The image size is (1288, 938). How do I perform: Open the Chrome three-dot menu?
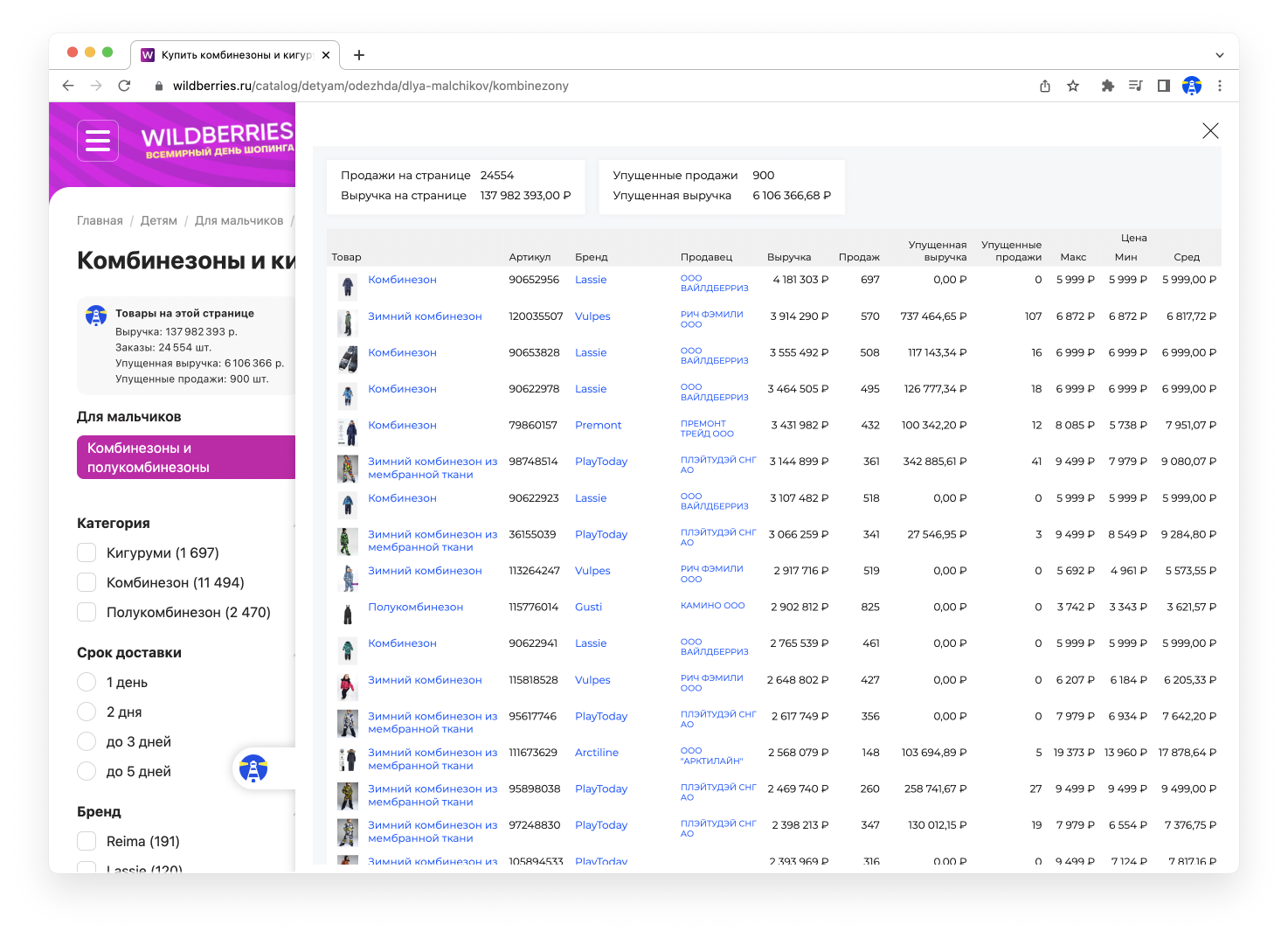point(1220,86)
